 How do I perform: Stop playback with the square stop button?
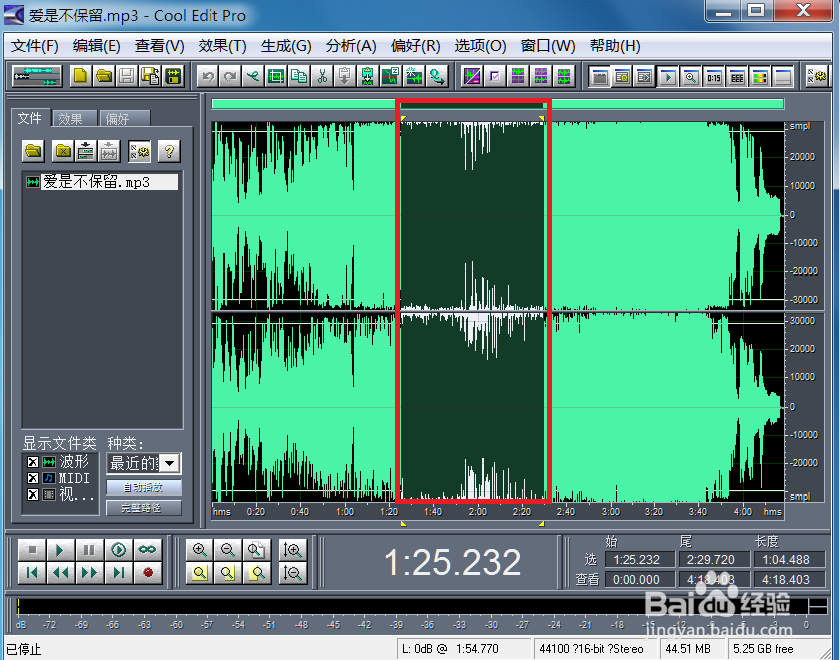pyautogui.click(x=32, y=550)
